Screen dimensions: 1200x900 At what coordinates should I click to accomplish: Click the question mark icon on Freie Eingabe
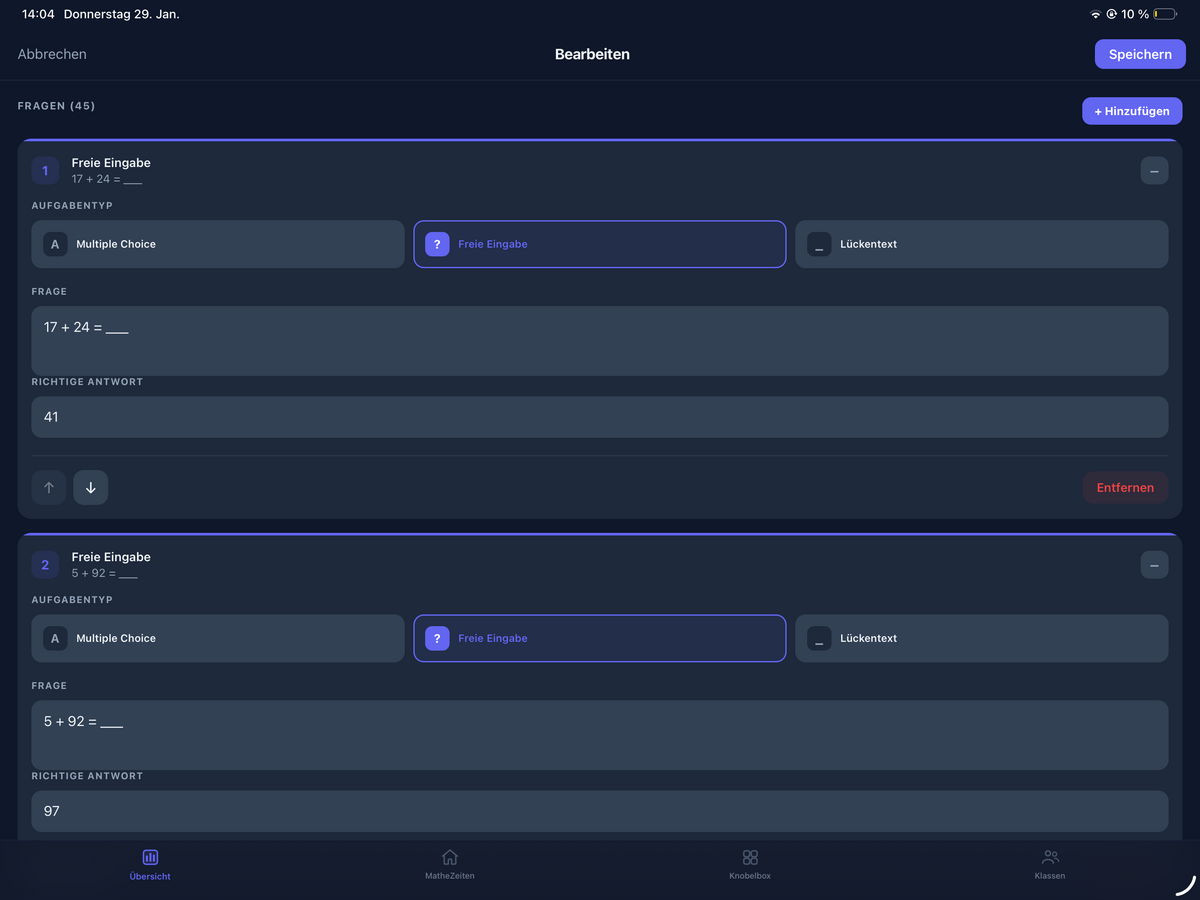(437, 244)
